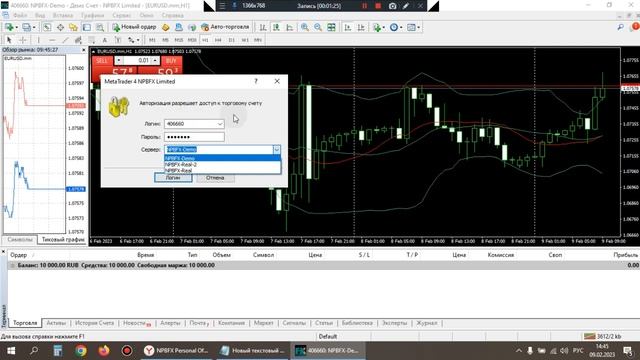Viewport: 640px width, 360px height.
Task: Click the zoom in chart icon
Action: point(304,27)
